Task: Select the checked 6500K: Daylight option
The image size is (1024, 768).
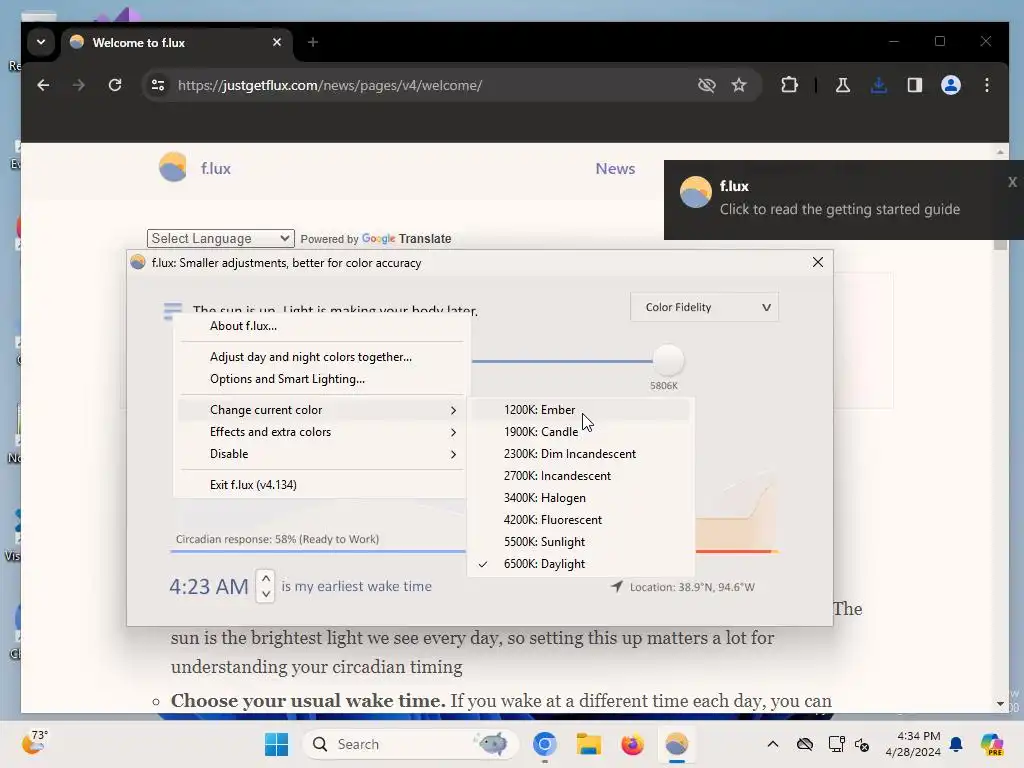Action: click(579, 564)
